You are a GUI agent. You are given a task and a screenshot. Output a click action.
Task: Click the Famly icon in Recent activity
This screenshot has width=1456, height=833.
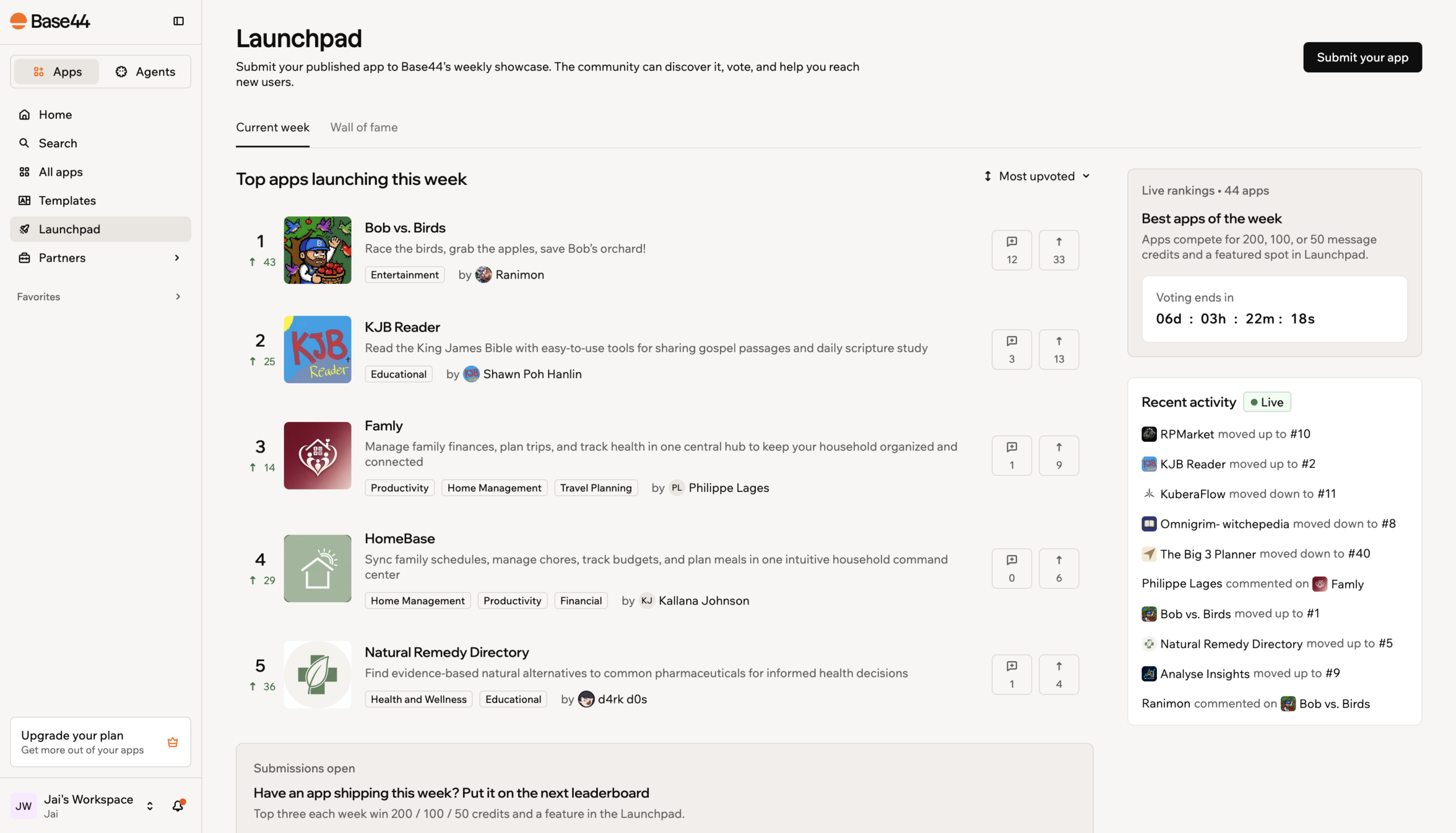coord(1319,584)
